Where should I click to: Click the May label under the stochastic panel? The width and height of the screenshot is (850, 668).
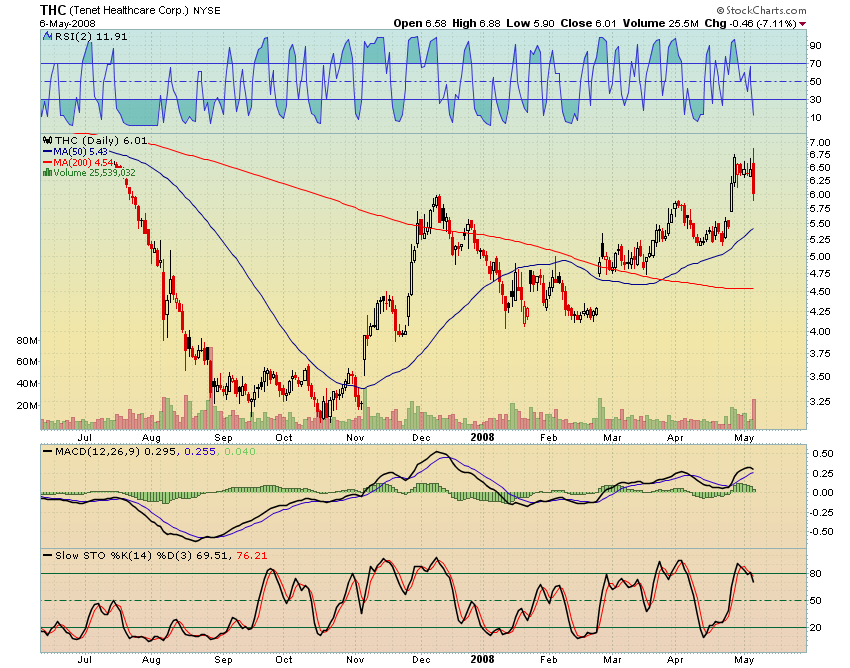tap(744, 660)
